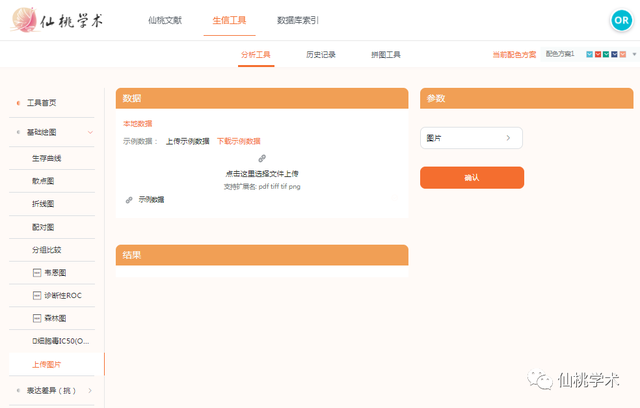Go to 工具首页 in the sidebar

(42, 103)
